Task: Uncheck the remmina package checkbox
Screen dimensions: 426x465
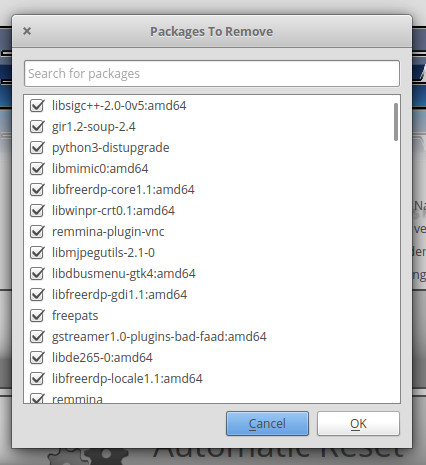Action: coord(37,398)
